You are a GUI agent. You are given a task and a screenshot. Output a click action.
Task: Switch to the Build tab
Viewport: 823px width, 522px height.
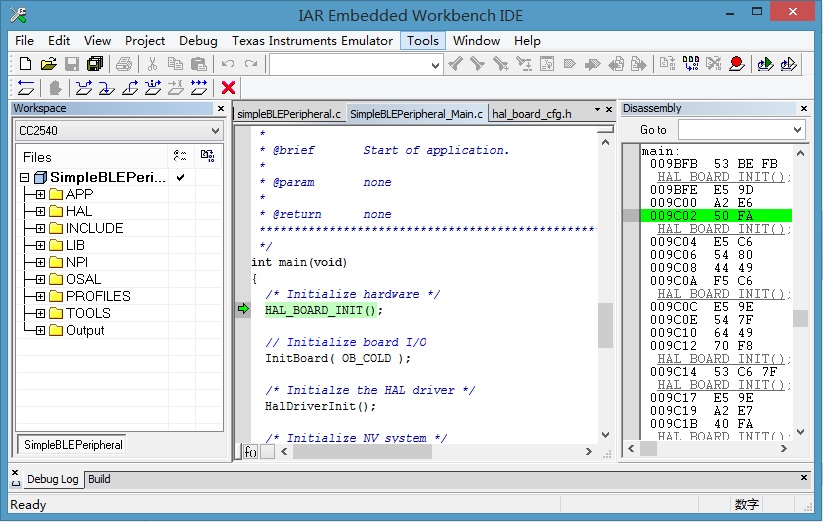pyautogui.click(x=99, y=479)
